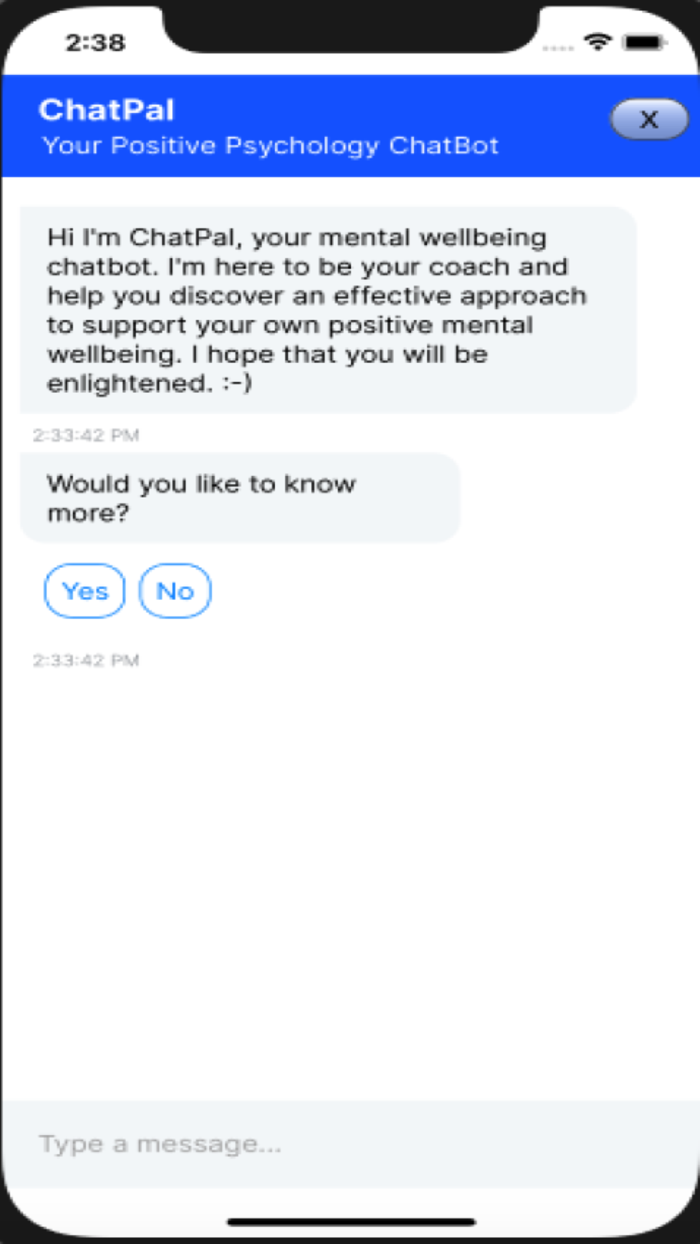The height and width of the screenshot is (1244, 700).
Task: Select the message input bar at the bottom
Action: point(350,1143)
